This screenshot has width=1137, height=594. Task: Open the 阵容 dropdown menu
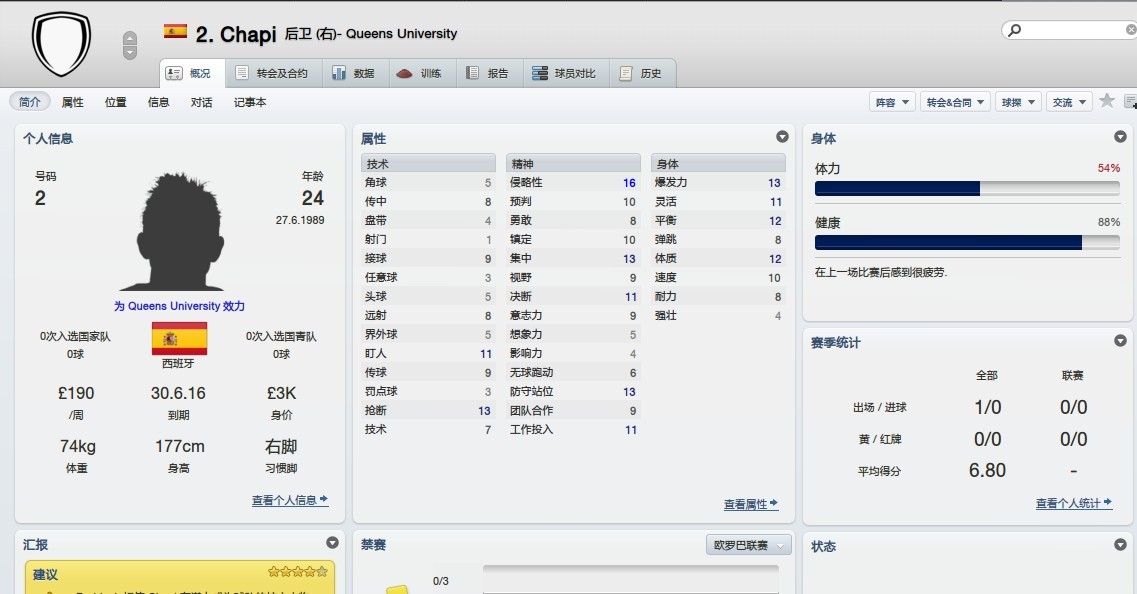click(x=893, y=102)
